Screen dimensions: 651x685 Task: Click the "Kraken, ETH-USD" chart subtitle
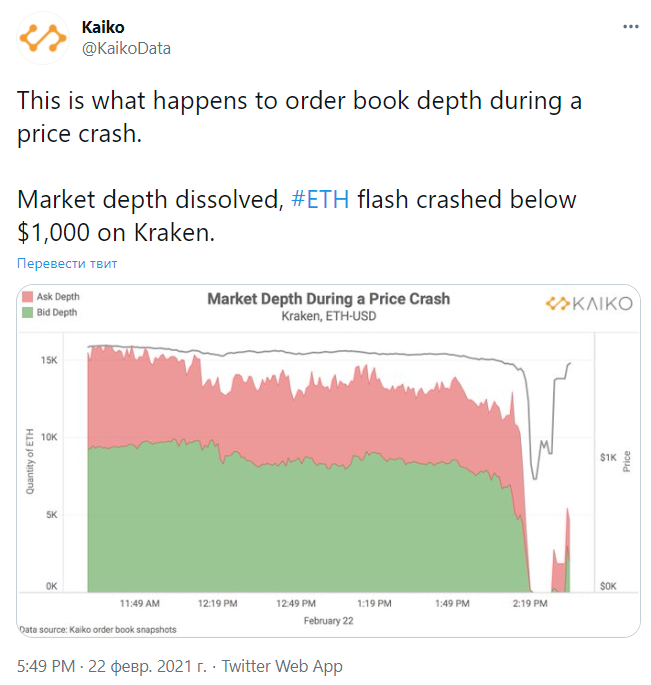pyautogui.click(x=328, y=316)
